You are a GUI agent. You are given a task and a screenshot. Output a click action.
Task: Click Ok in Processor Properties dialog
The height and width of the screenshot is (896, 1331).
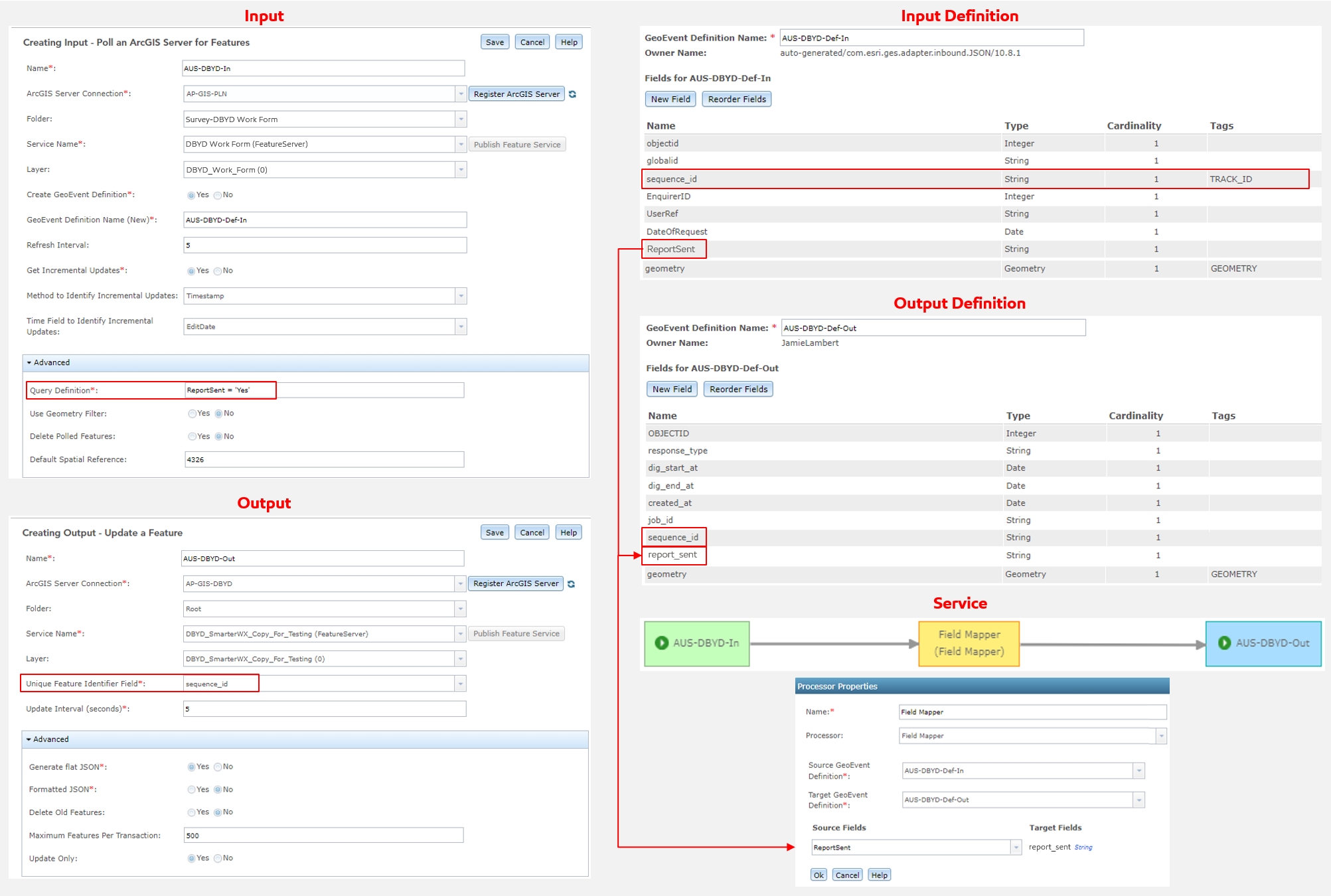(819, 875)
